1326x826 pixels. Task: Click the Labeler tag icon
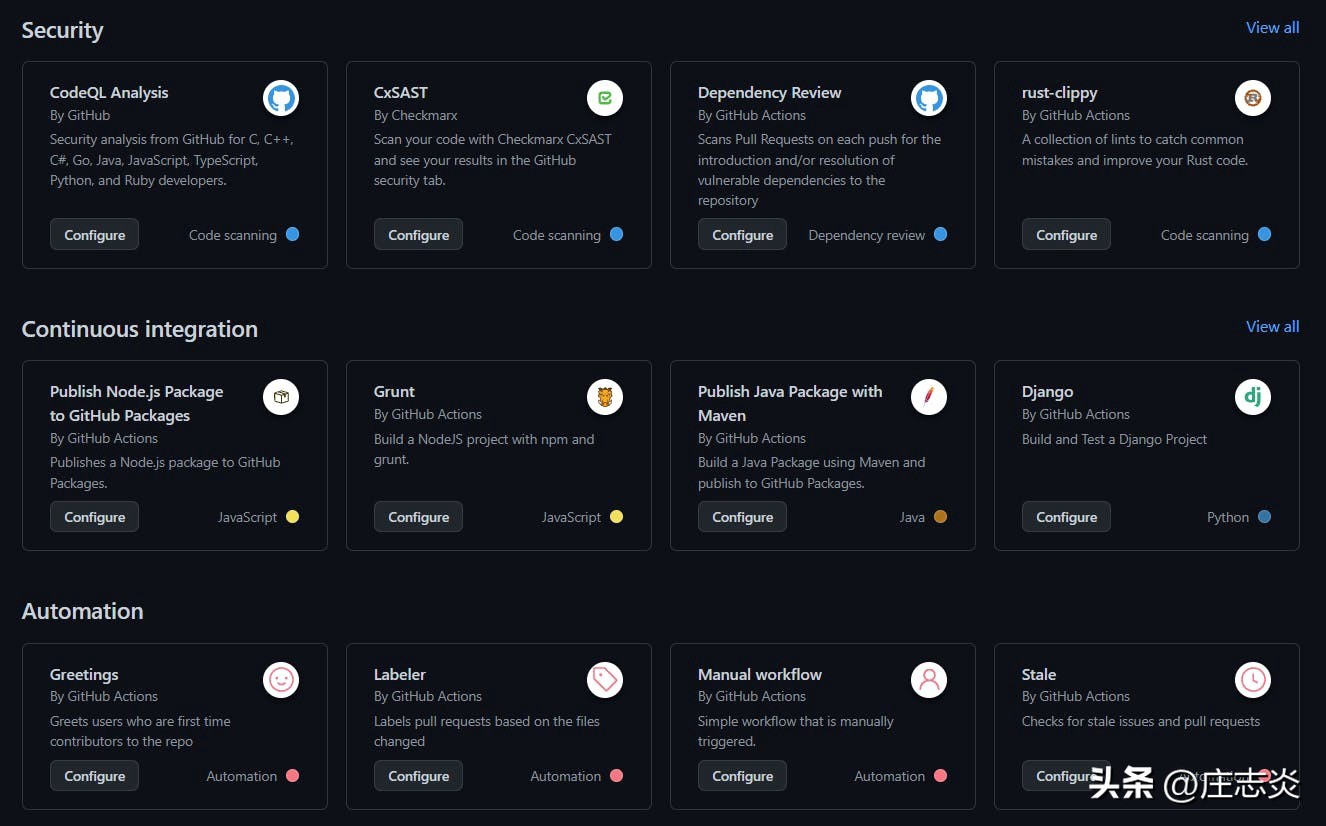(605, 680)
